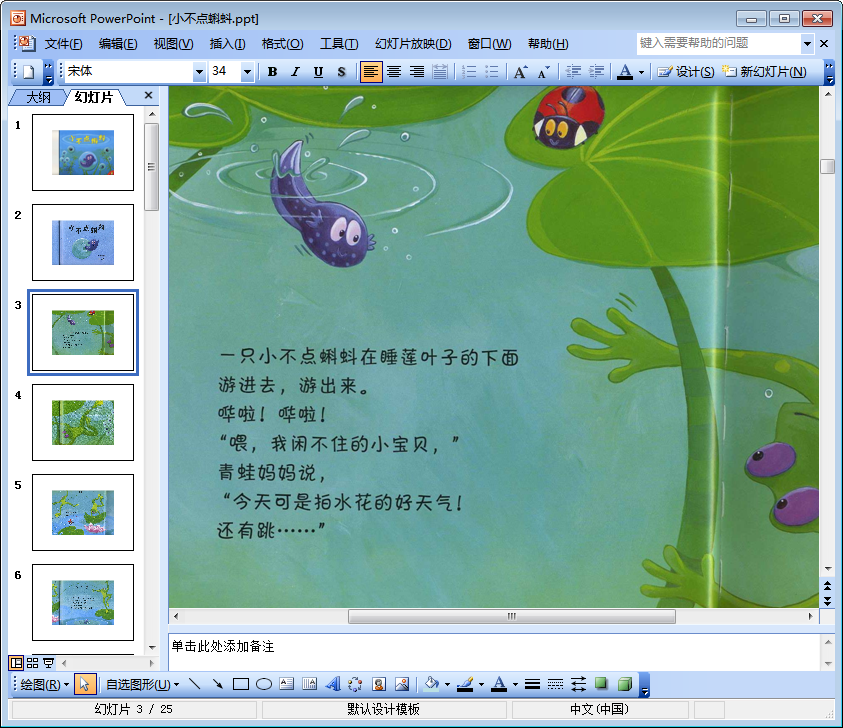843x728 pixels.
Task: Toggle numbered list
Action: [469, 72]
